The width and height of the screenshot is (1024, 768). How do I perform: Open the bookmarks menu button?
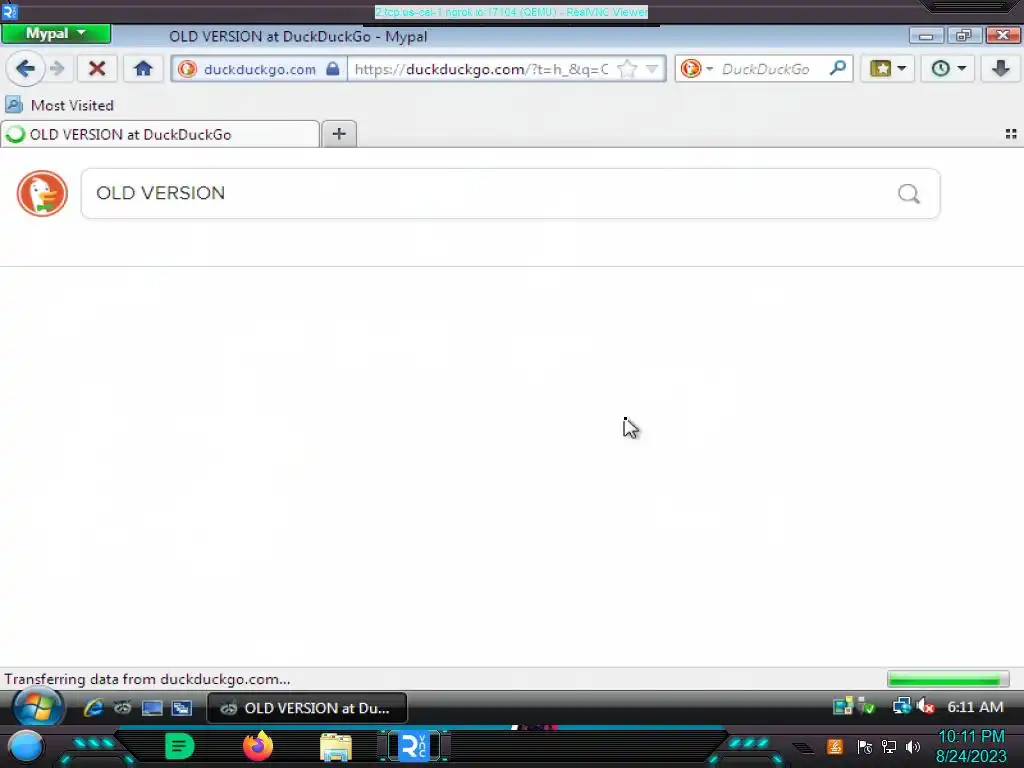click(887, 69)
